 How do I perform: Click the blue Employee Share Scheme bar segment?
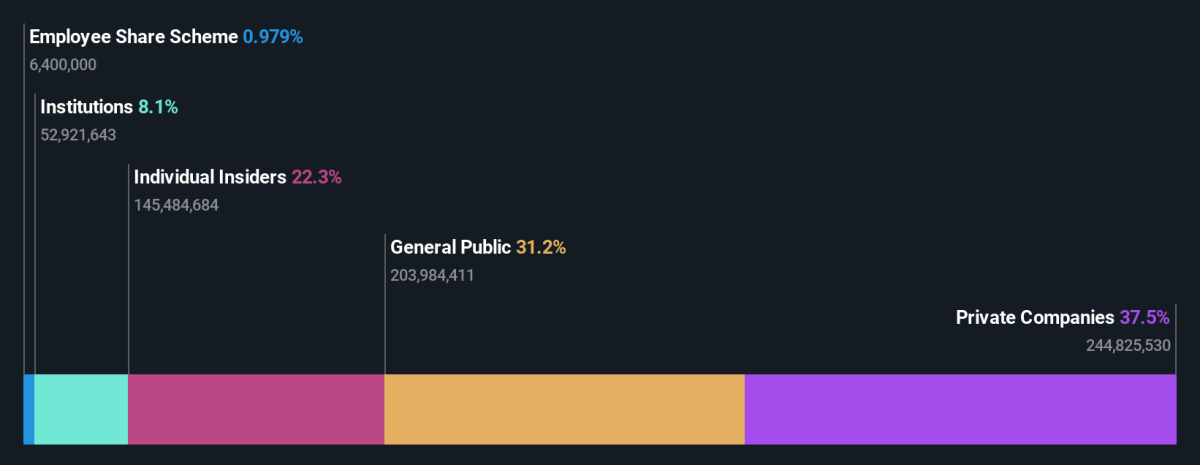click(x=29, y=409)
